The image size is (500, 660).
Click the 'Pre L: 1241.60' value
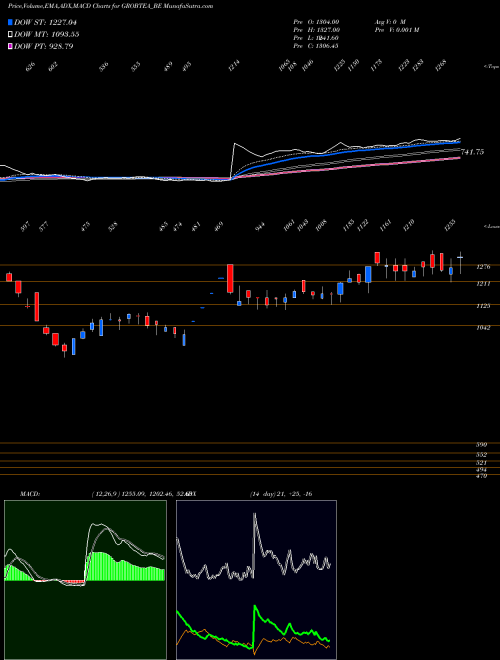pyautogui.click(x=316, y=38)
